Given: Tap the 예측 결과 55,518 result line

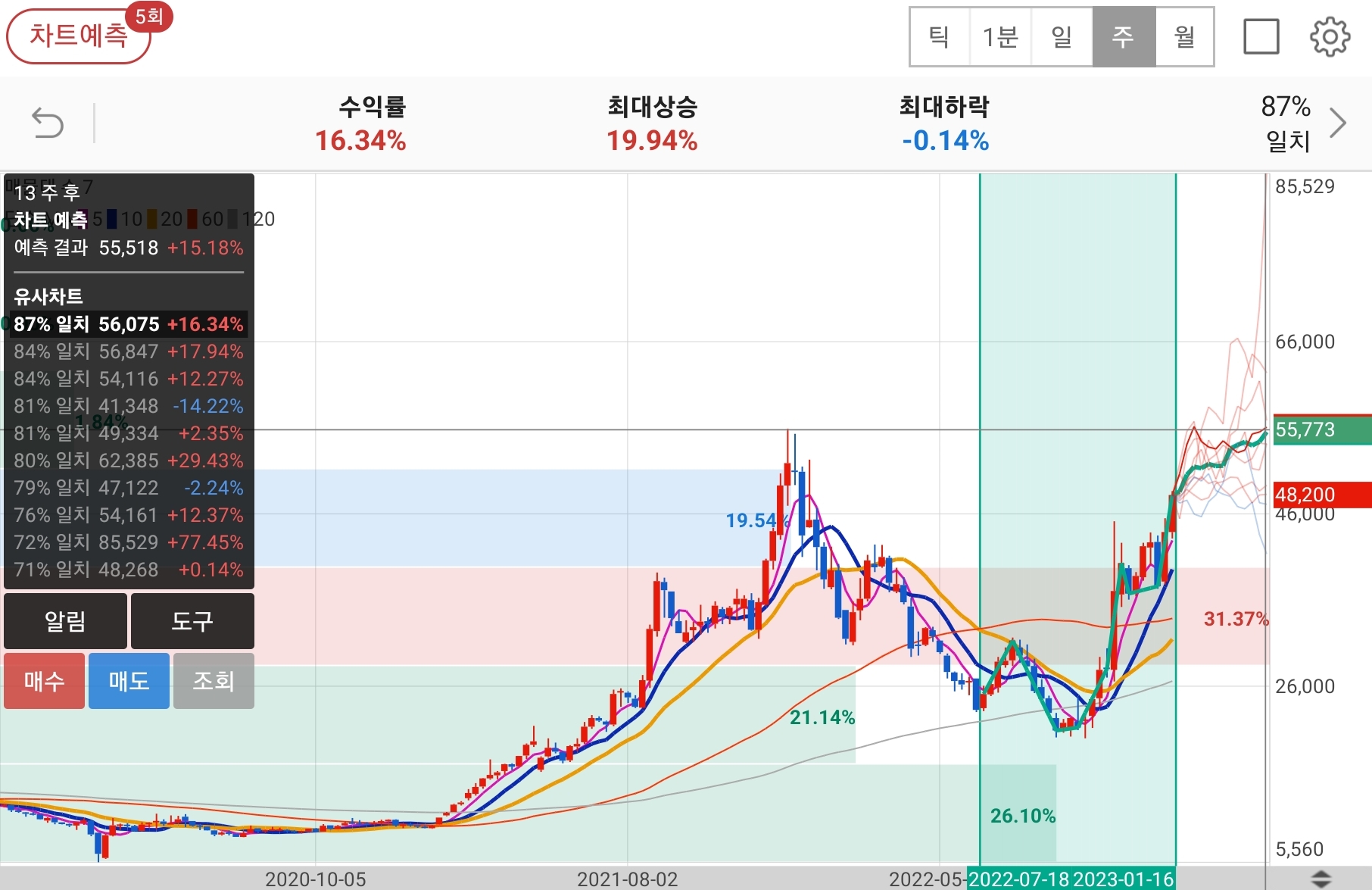Looking at the screenshot, I should [129, 248].
